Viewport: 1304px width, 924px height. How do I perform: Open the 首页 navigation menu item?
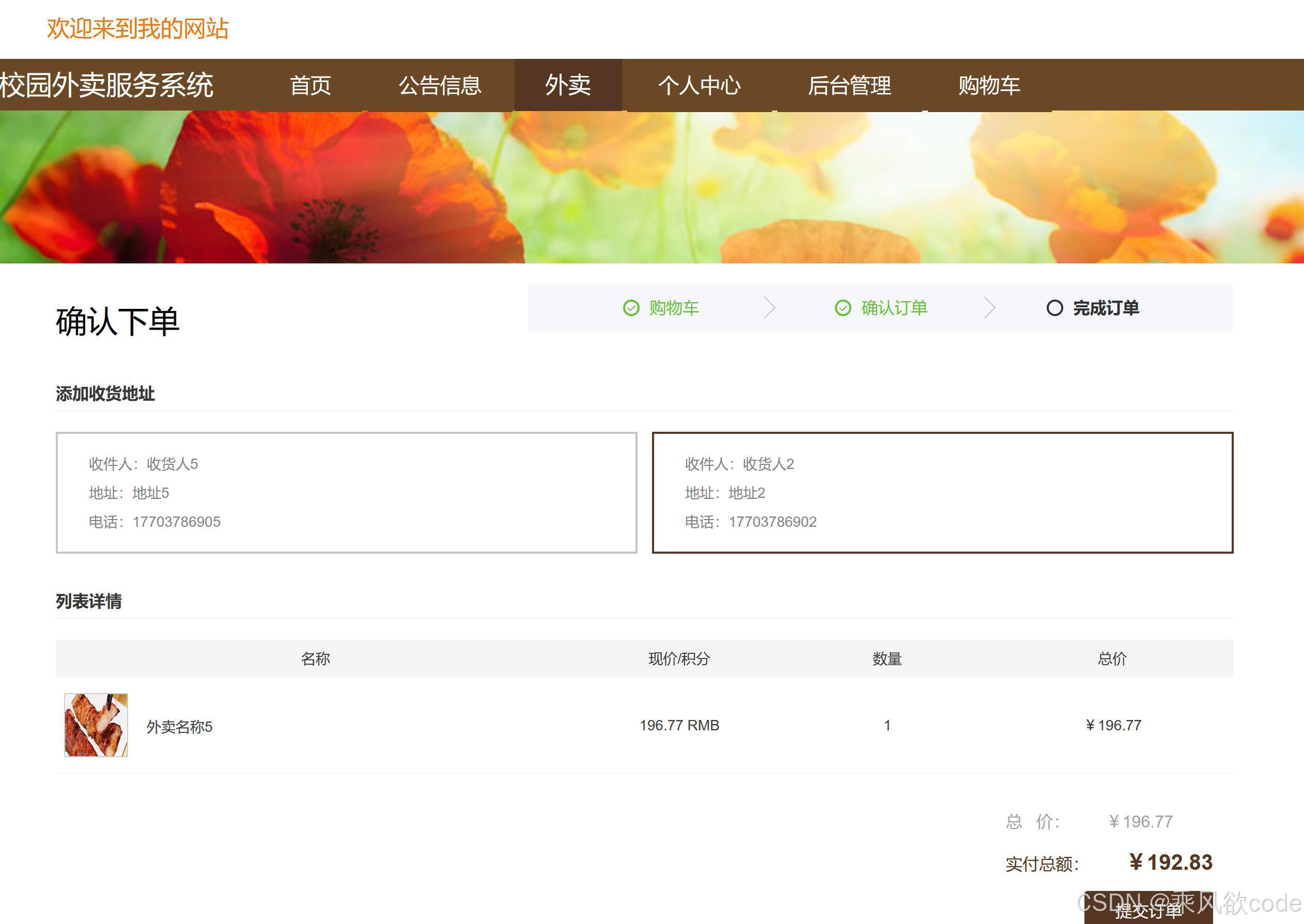311,85
